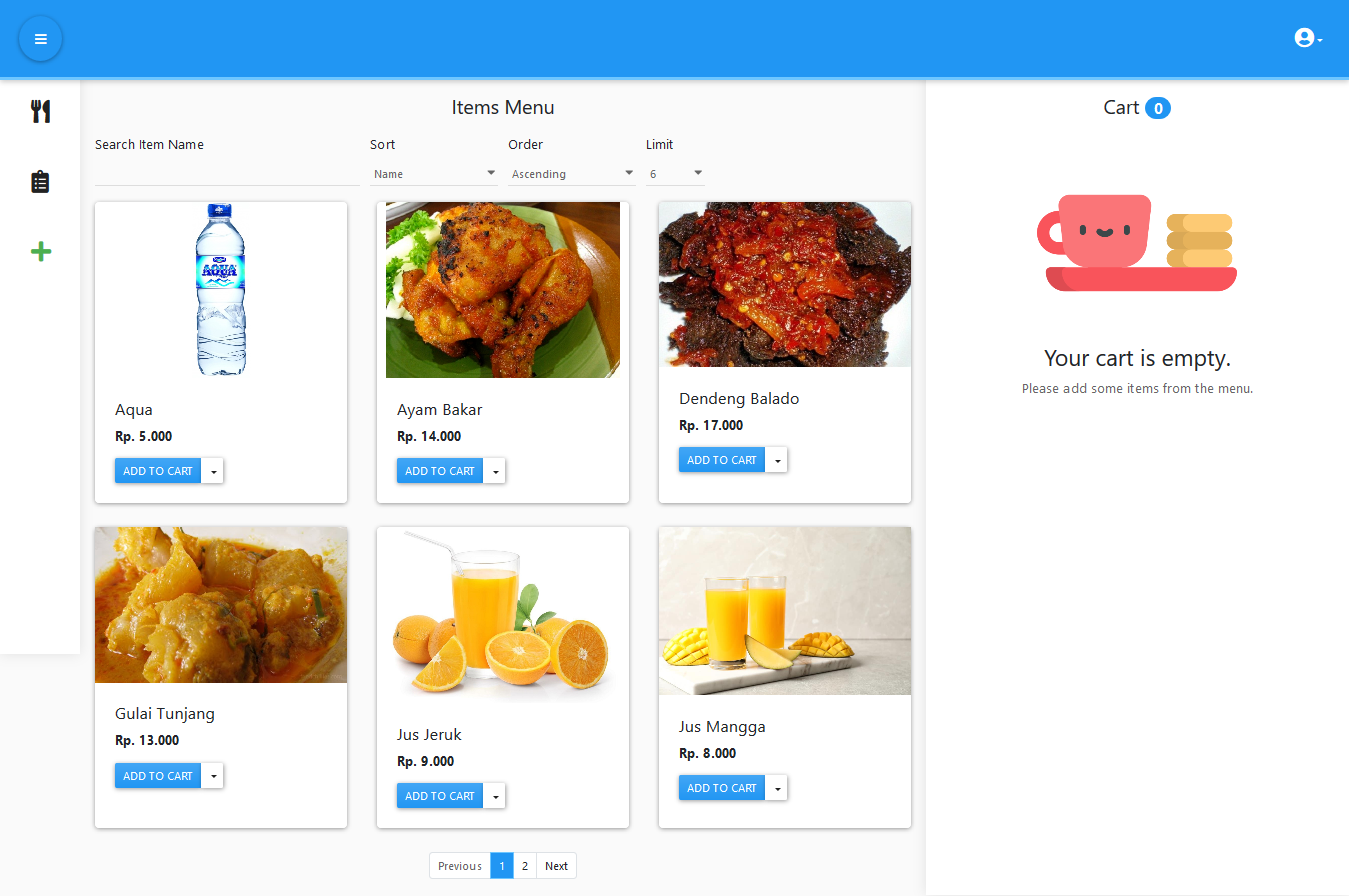1349x896 pixels.
Task: Click the Next pagination link
Action: (556, 866)
